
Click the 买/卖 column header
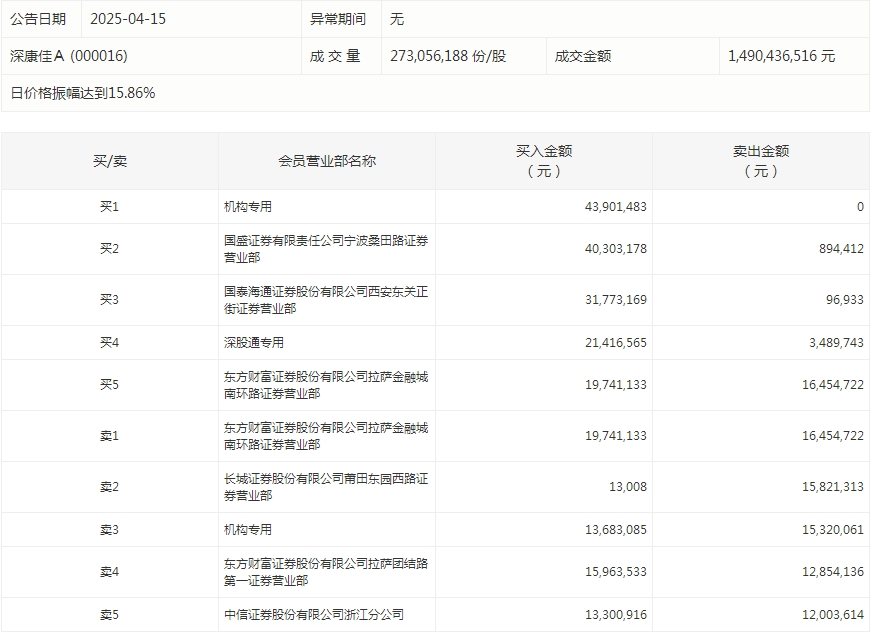tap(109, 161)
